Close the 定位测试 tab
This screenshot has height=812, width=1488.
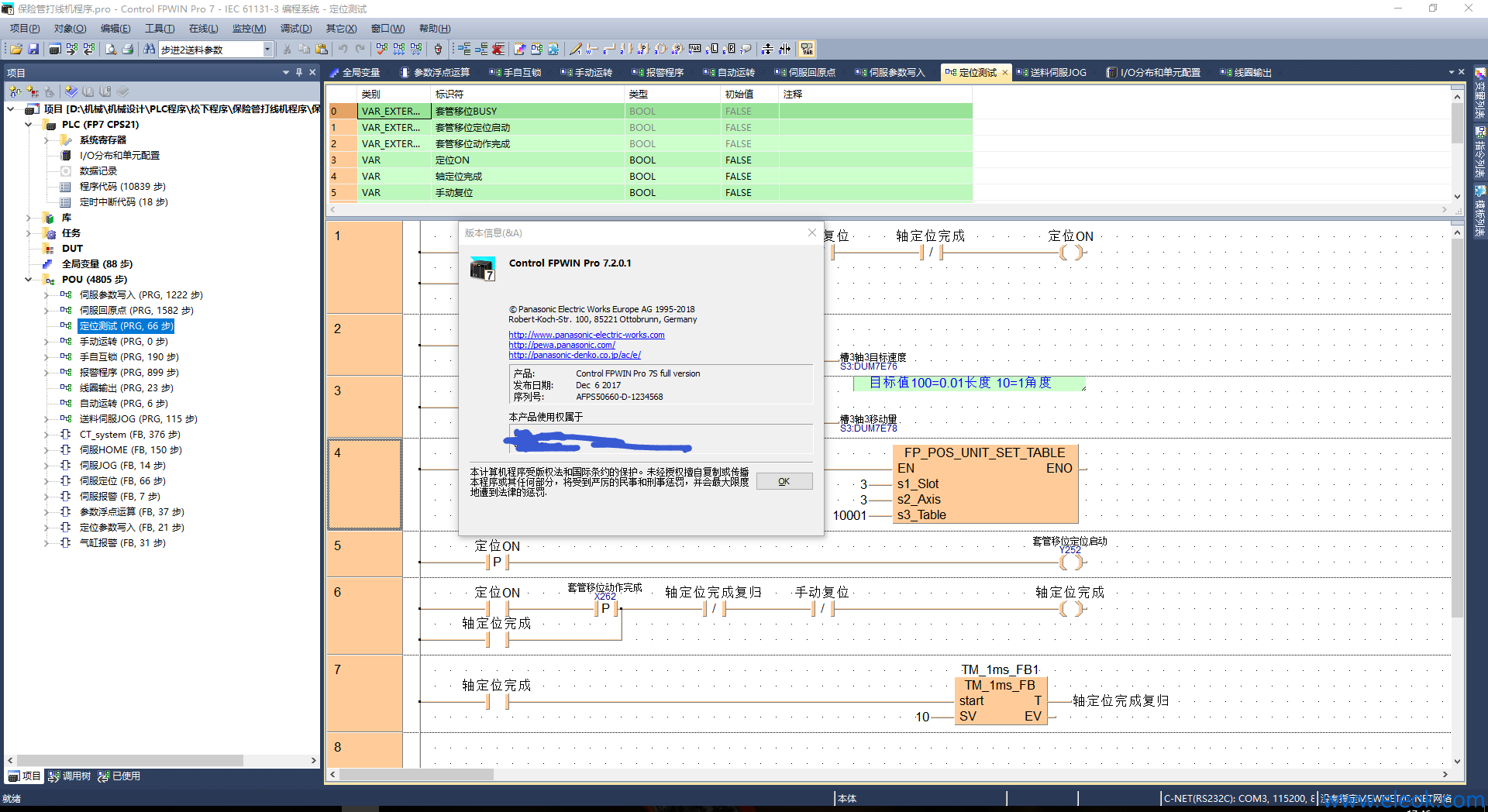[1005, 73]
